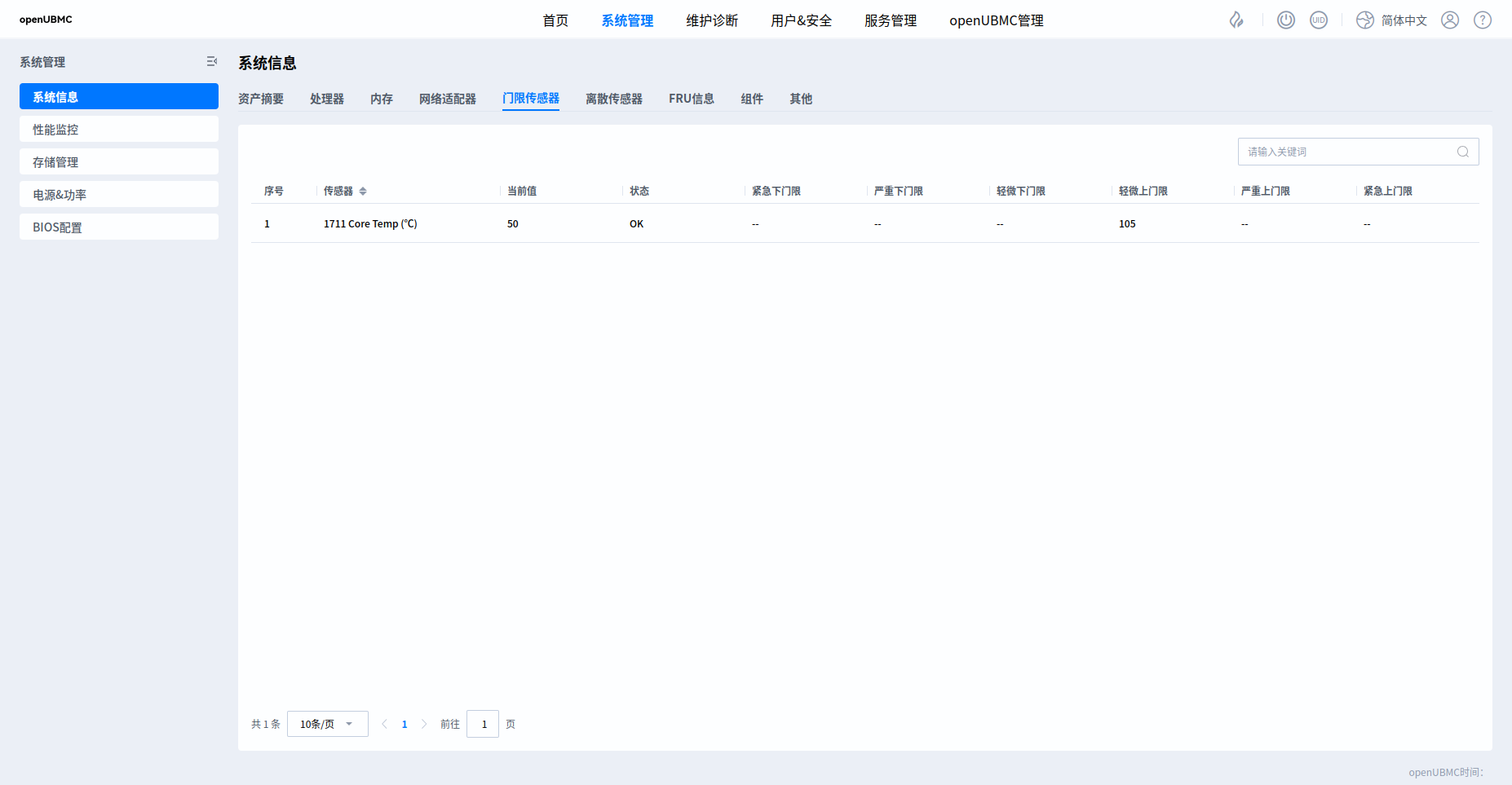Screen dimensions: 1512x785
Task: Click the flame alarm icon in header
Action: pos(1236,20)
